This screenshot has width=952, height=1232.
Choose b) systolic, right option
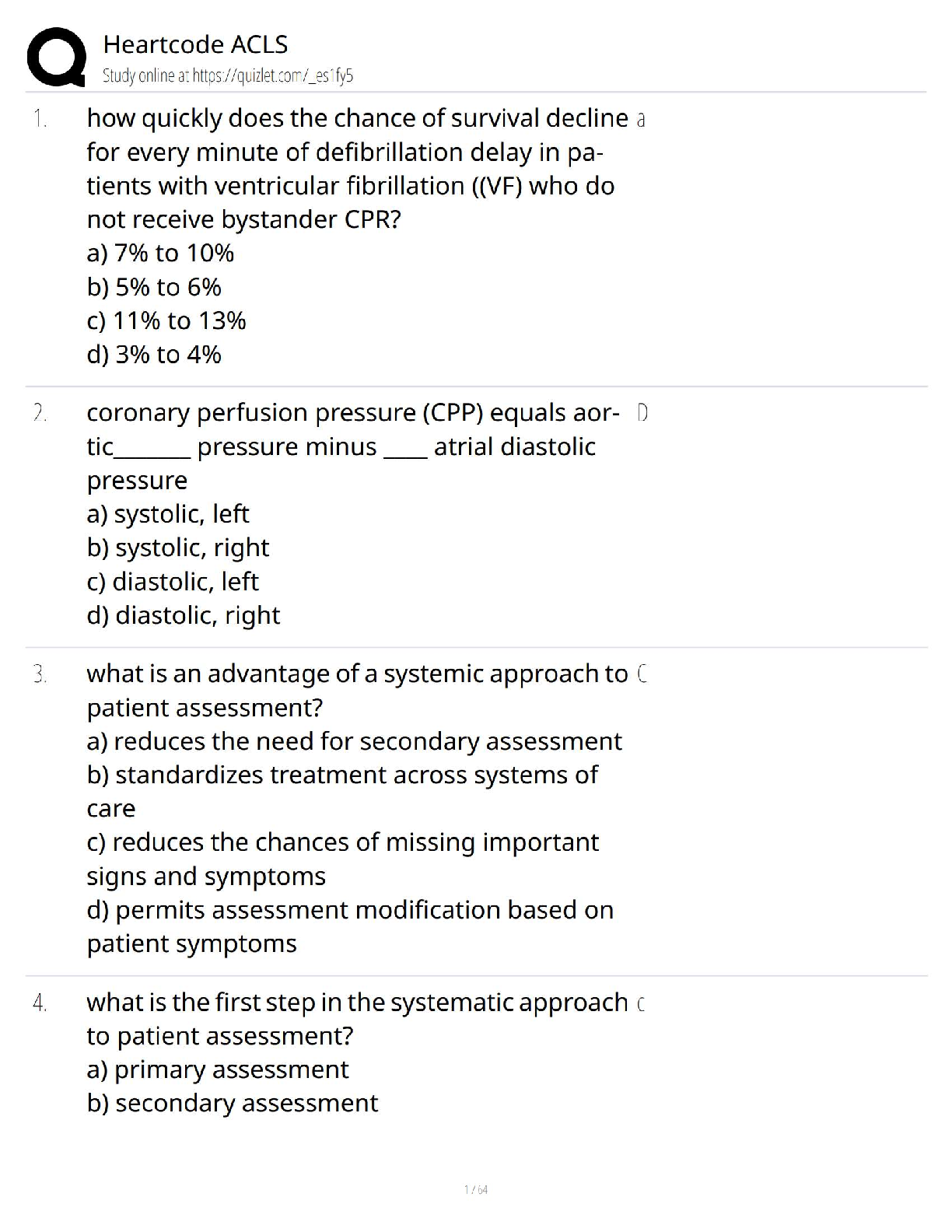[x=178, y=548]
